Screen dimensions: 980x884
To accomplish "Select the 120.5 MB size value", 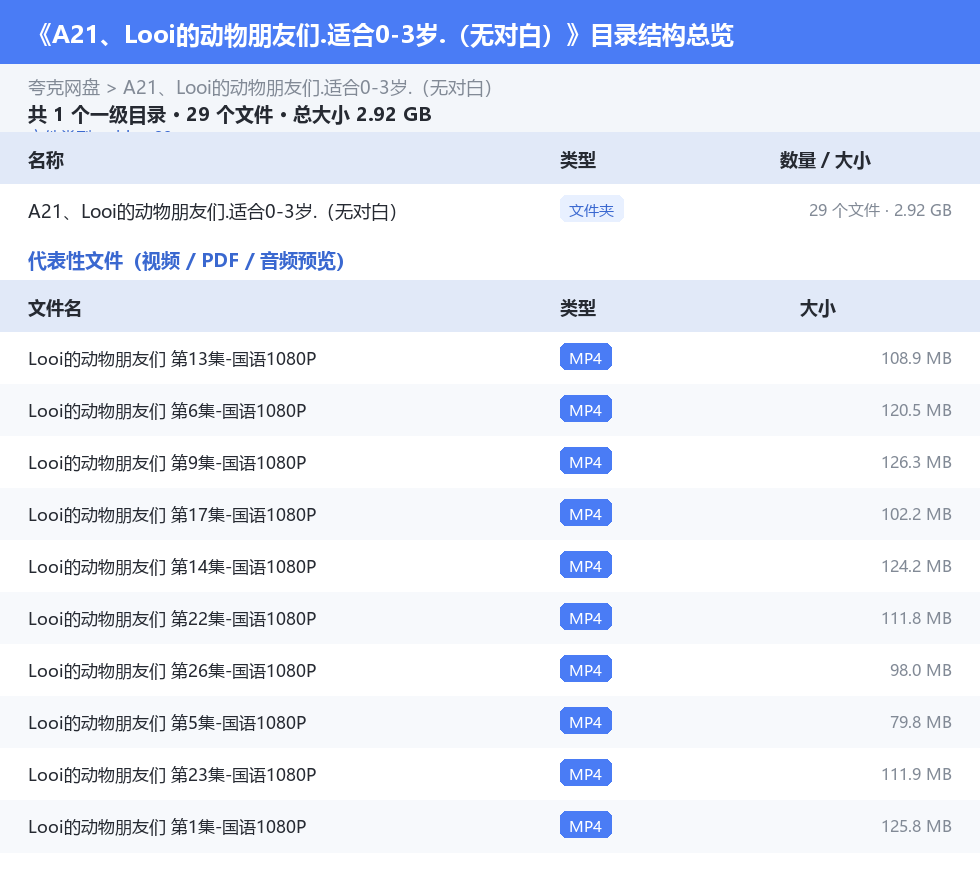I will (916, 410).
